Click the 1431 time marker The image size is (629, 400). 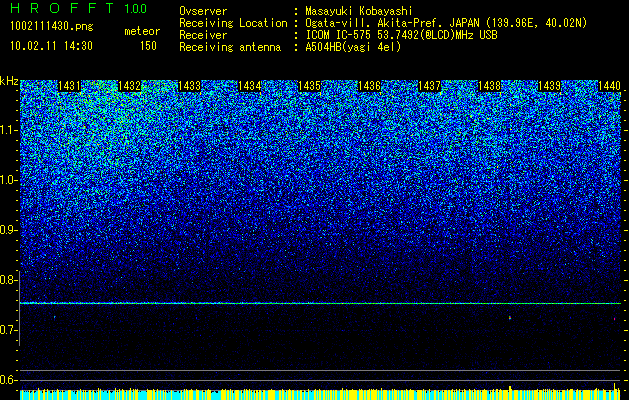coord(69,86)
